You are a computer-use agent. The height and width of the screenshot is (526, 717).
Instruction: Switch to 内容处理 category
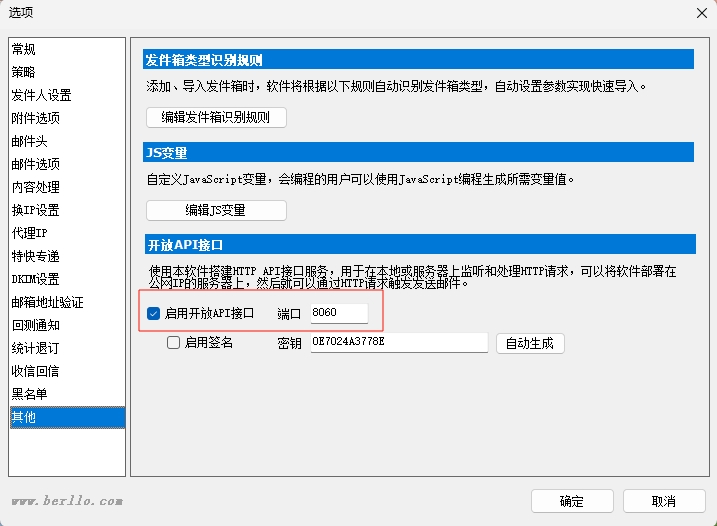[35, 187]
